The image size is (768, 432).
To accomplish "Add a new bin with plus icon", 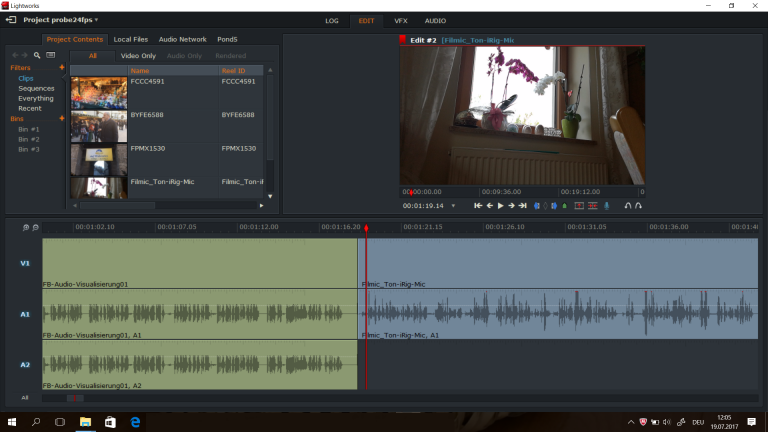I will [62, 119].
